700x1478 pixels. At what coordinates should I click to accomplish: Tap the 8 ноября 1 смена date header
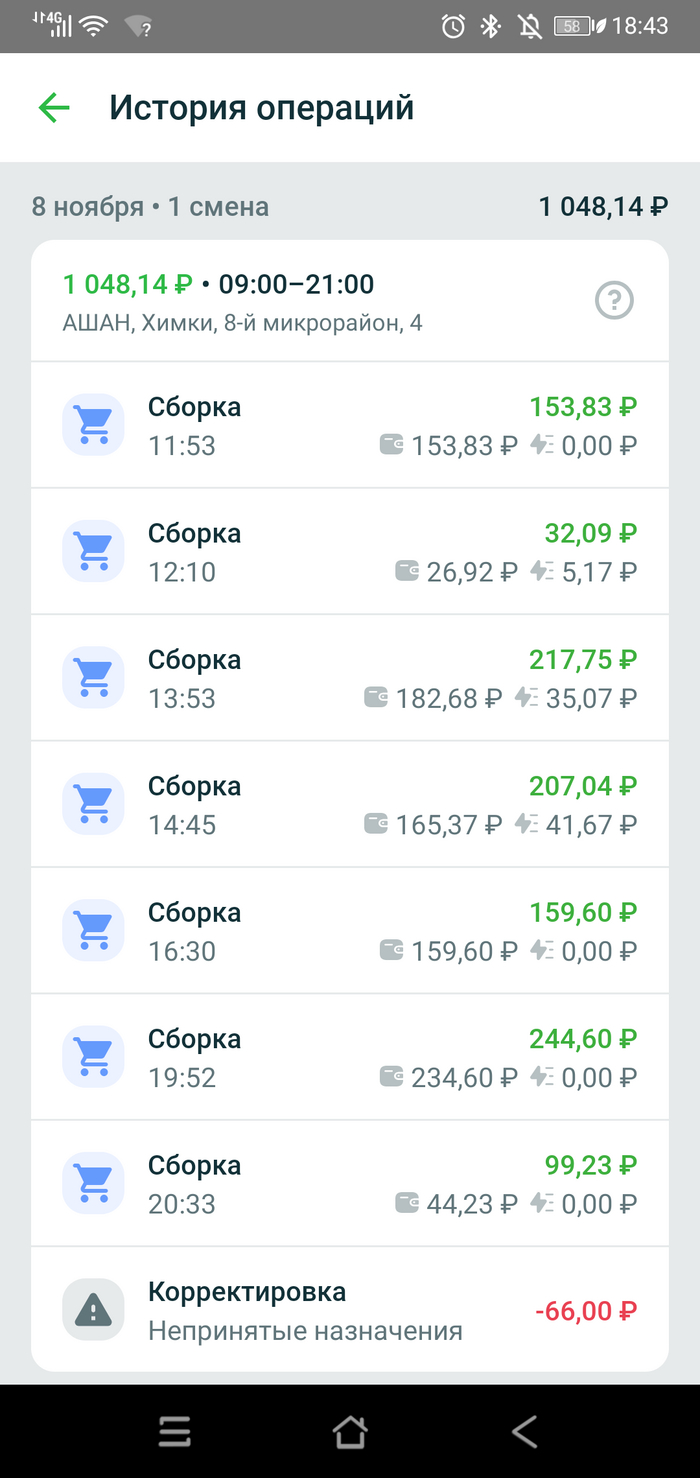click(150, 207)
